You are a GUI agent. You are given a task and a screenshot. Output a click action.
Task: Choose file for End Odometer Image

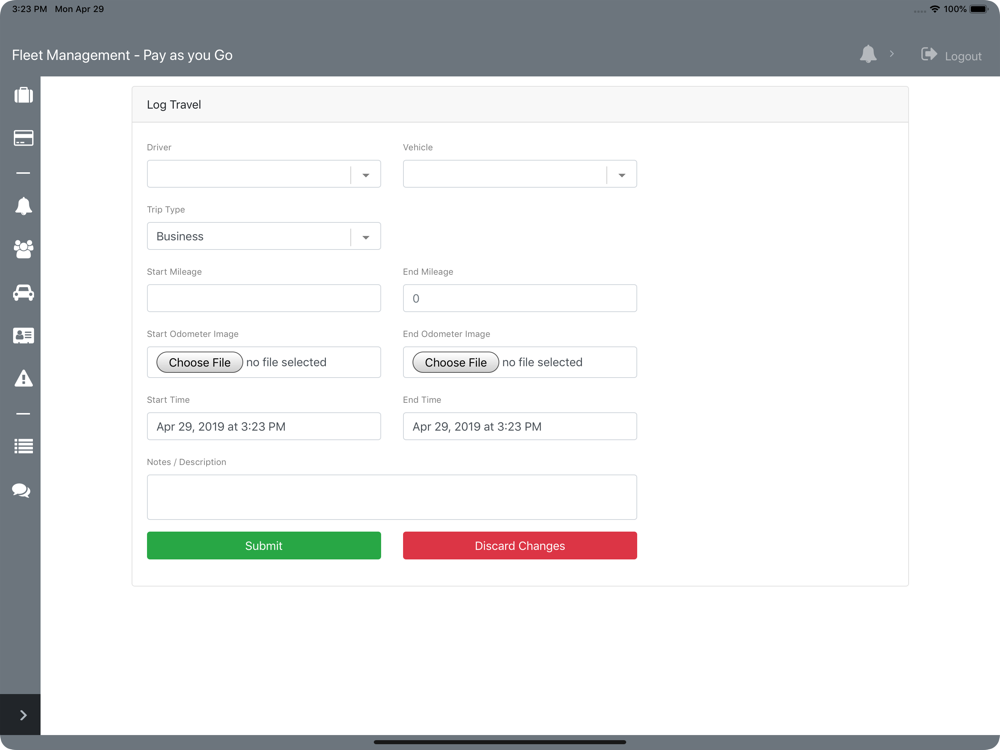pyautogui.click(x=456, y=362)
